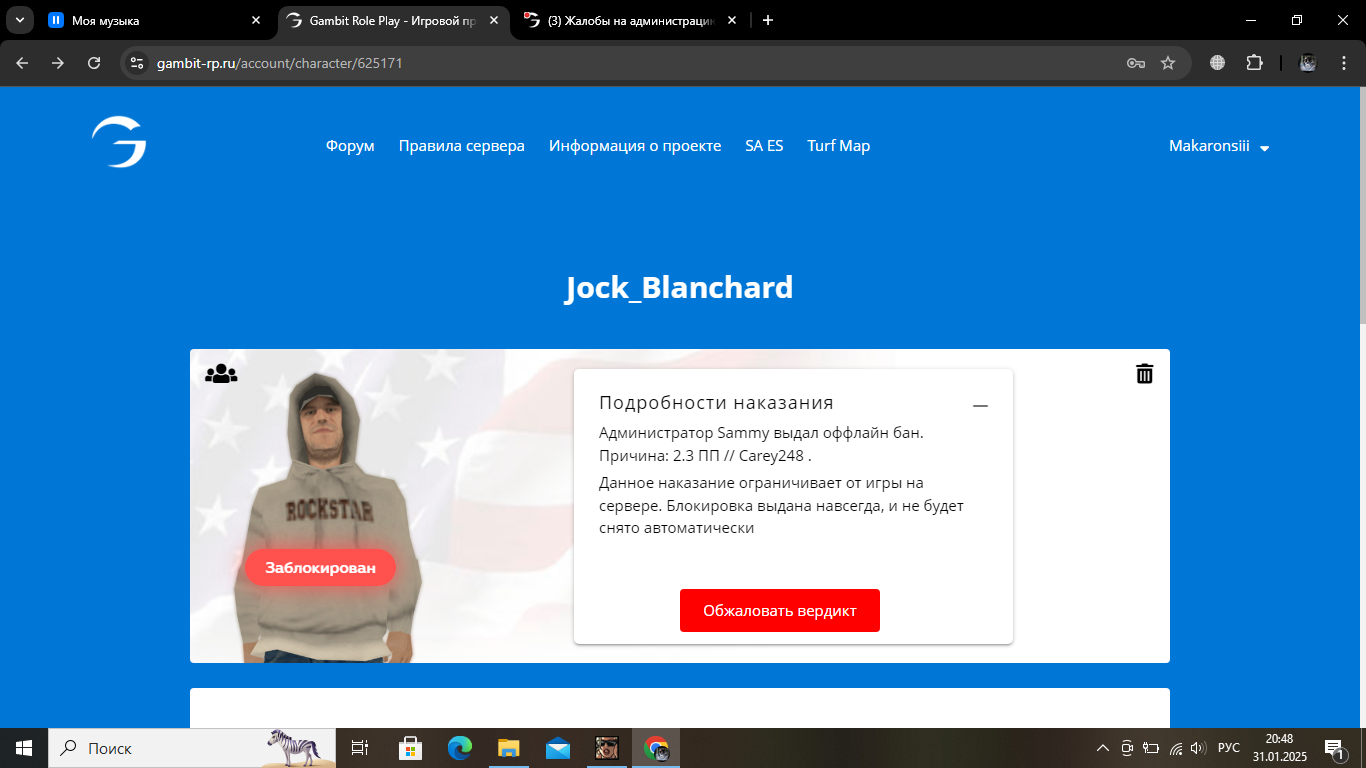Open the Правила сервера menu link
Viewport: 1366px width, 768px height.
[x=461, y=146]
